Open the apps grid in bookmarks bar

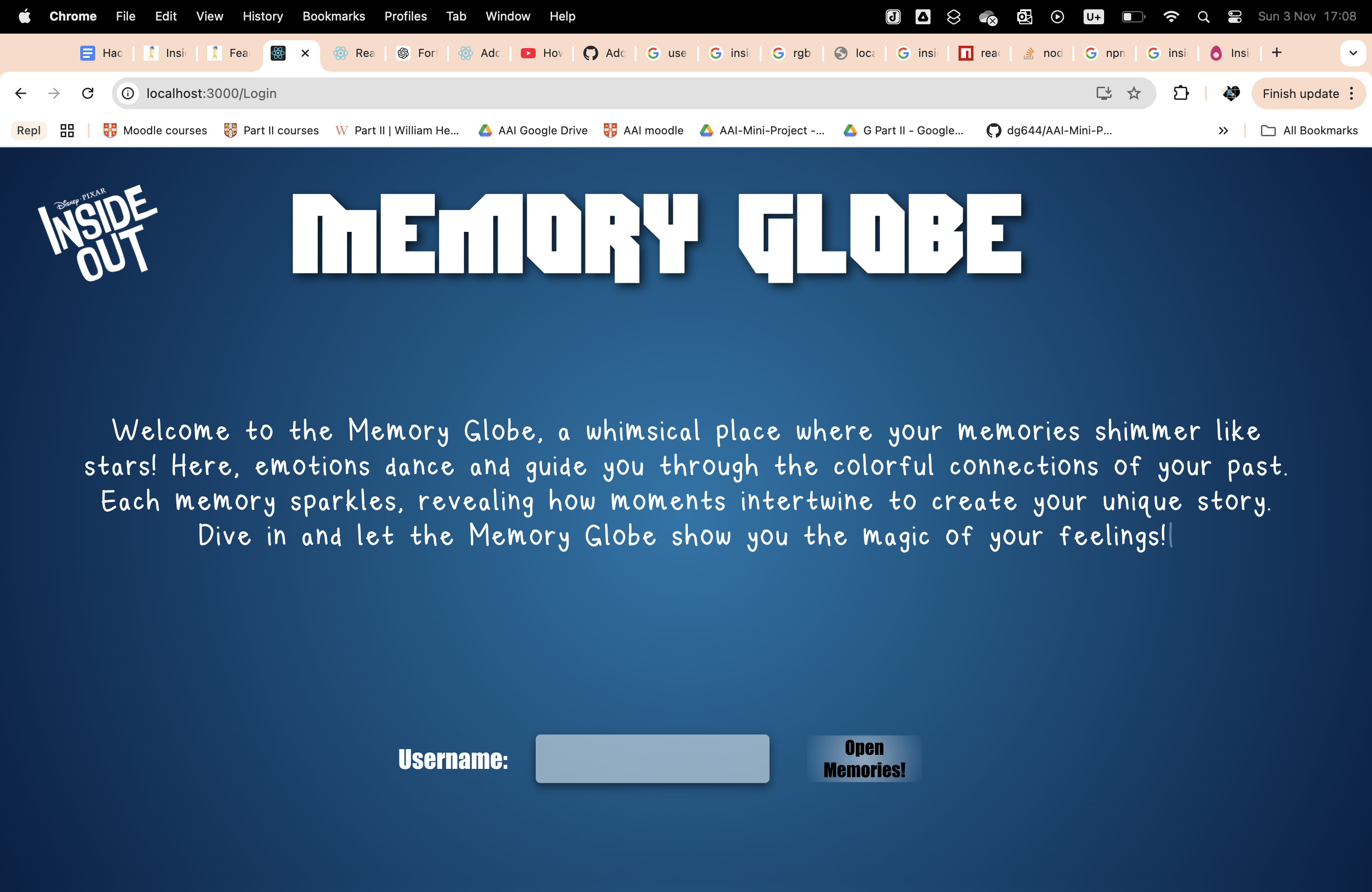67,130
